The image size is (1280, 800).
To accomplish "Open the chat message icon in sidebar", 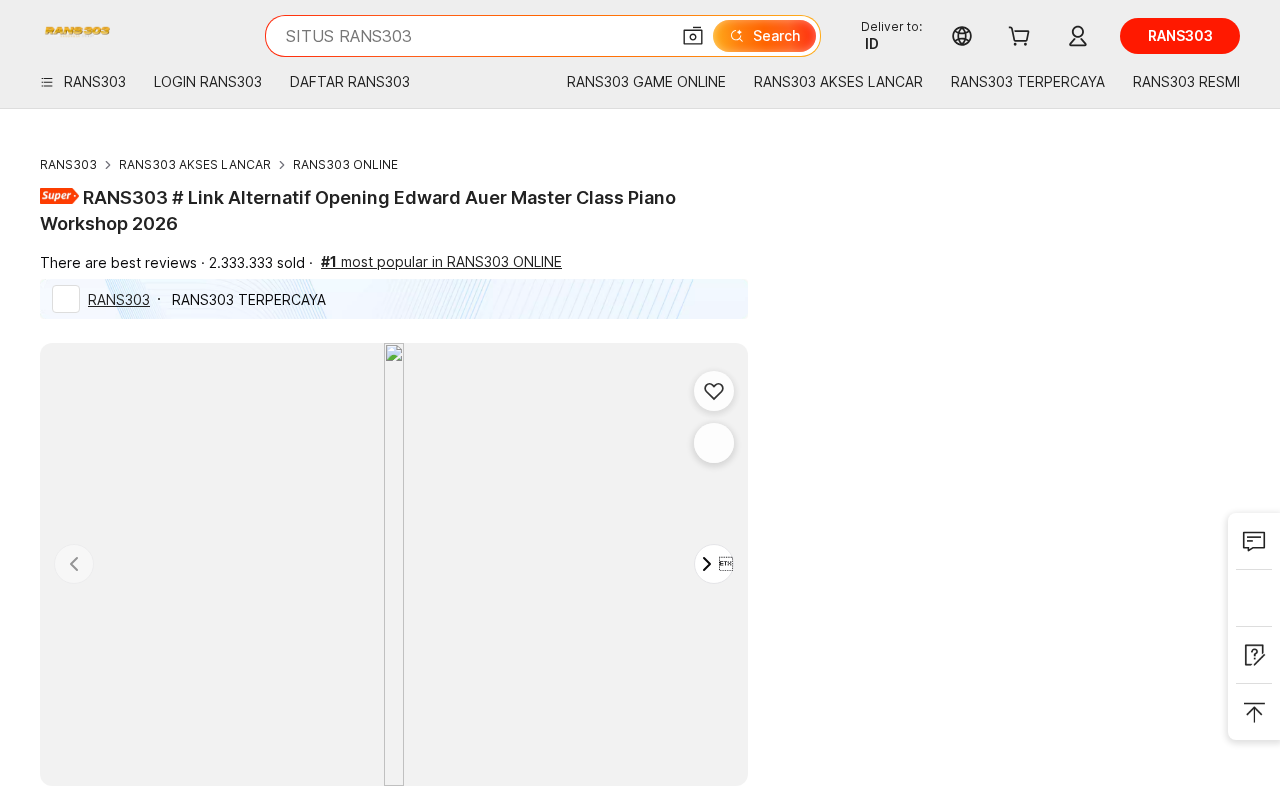I will 1254,541.
